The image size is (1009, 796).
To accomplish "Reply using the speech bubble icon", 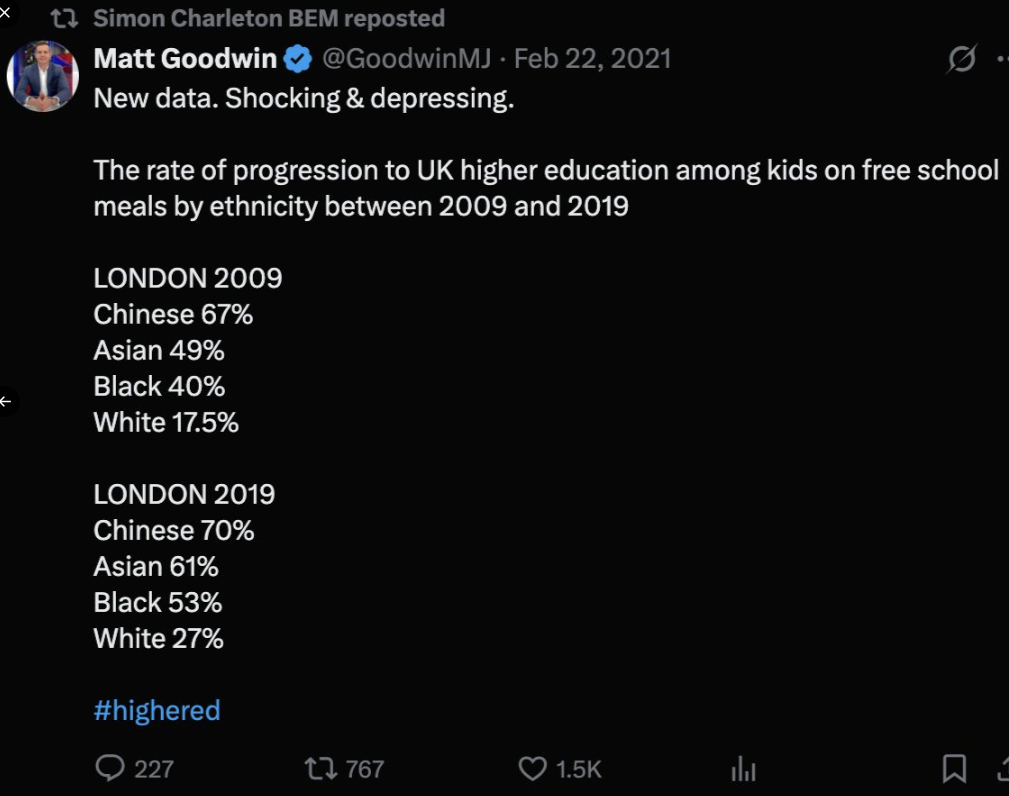I will point(110,768).
